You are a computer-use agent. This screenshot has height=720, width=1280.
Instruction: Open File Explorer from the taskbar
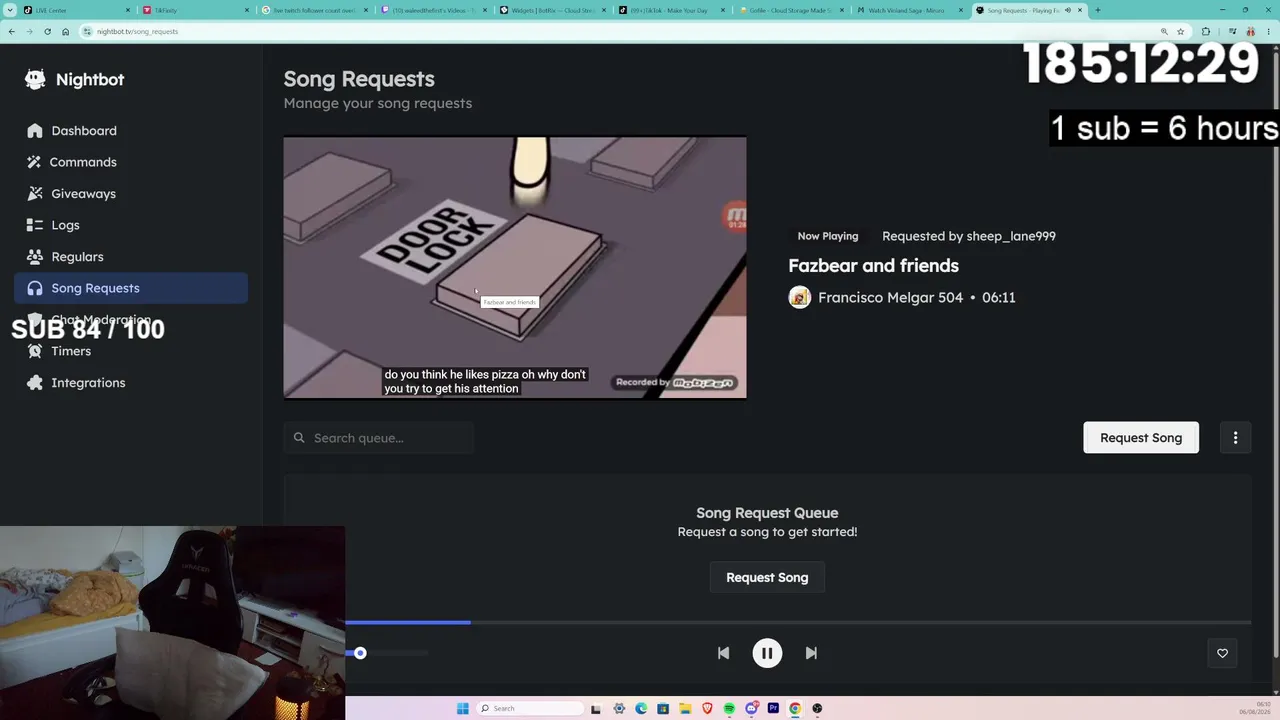point(685,708)
